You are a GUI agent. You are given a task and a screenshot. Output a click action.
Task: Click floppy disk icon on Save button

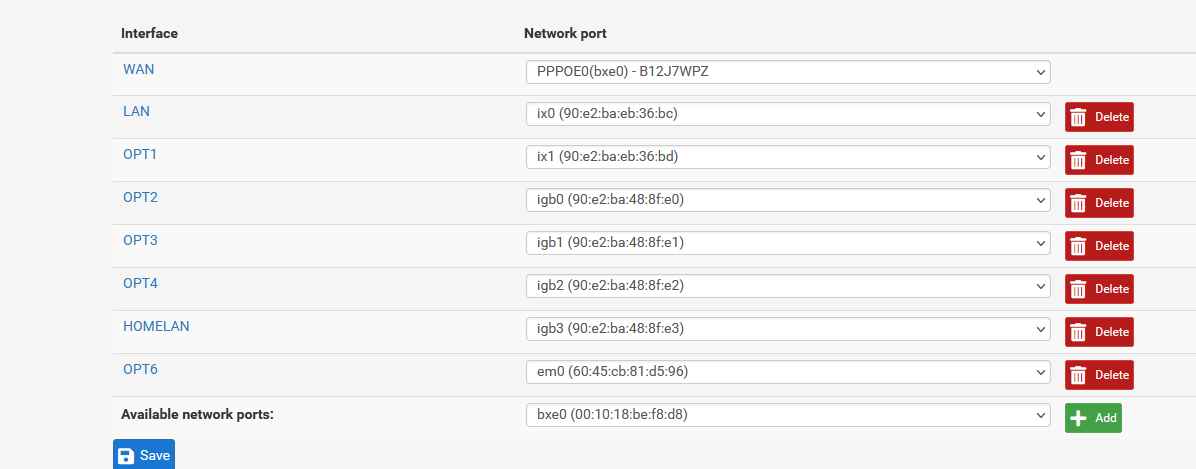(127, 455)
